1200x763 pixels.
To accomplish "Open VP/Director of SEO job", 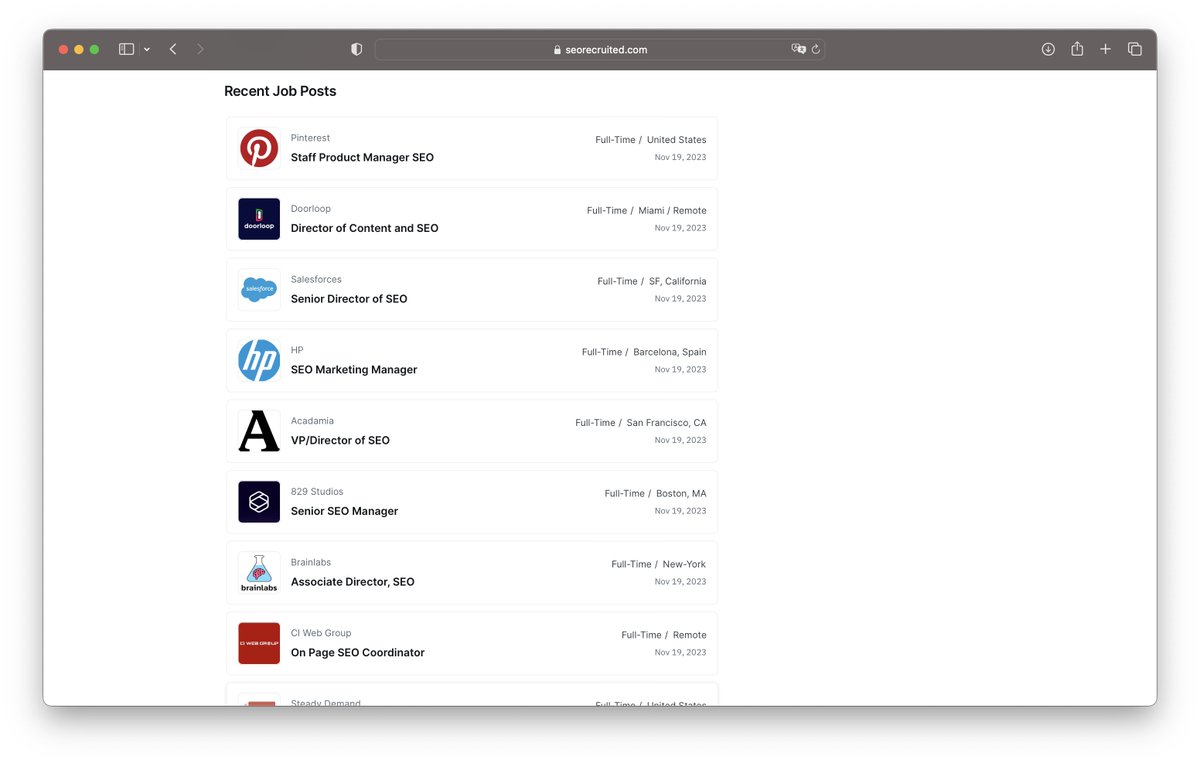I will click(340, 440).
